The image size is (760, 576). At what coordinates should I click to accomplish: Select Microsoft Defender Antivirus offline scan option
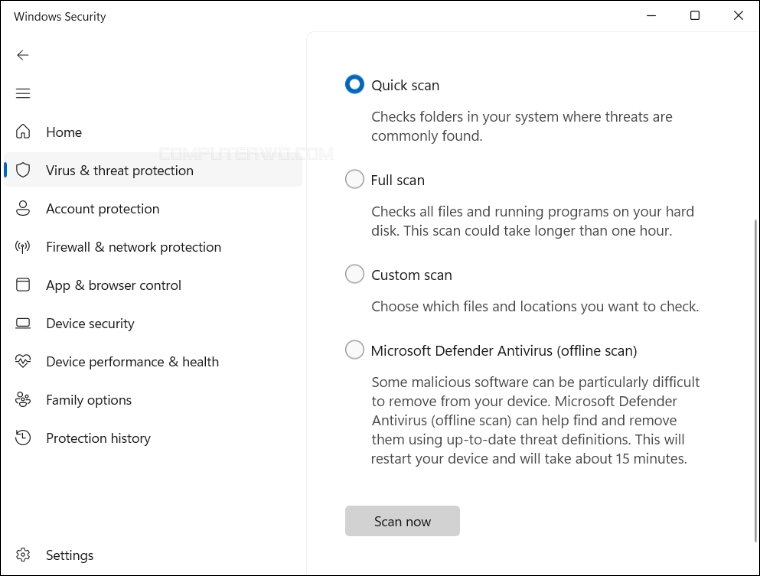pyautogui.click(x=354, y=350)
